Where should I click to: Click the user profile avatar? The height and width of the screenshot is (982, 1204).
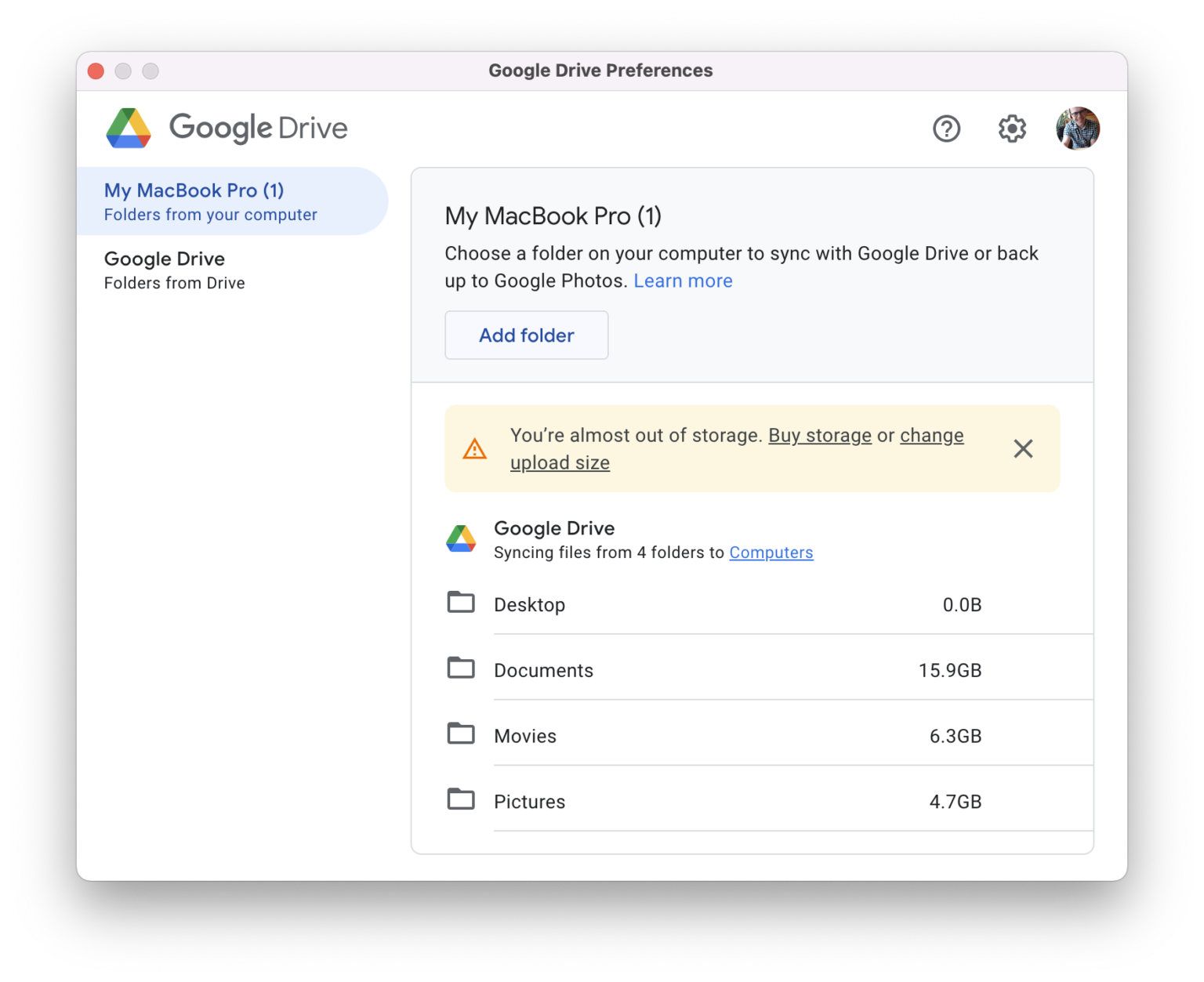point(1078,128)
